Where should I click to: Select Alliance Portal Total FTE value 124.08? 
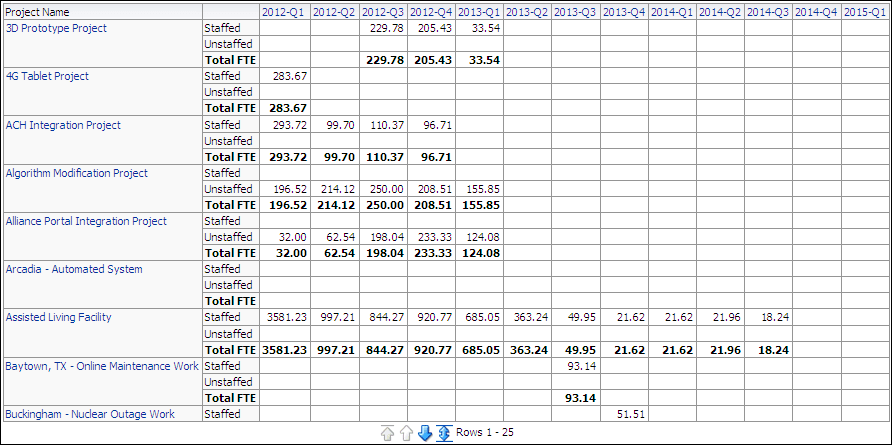click(480, 252)
